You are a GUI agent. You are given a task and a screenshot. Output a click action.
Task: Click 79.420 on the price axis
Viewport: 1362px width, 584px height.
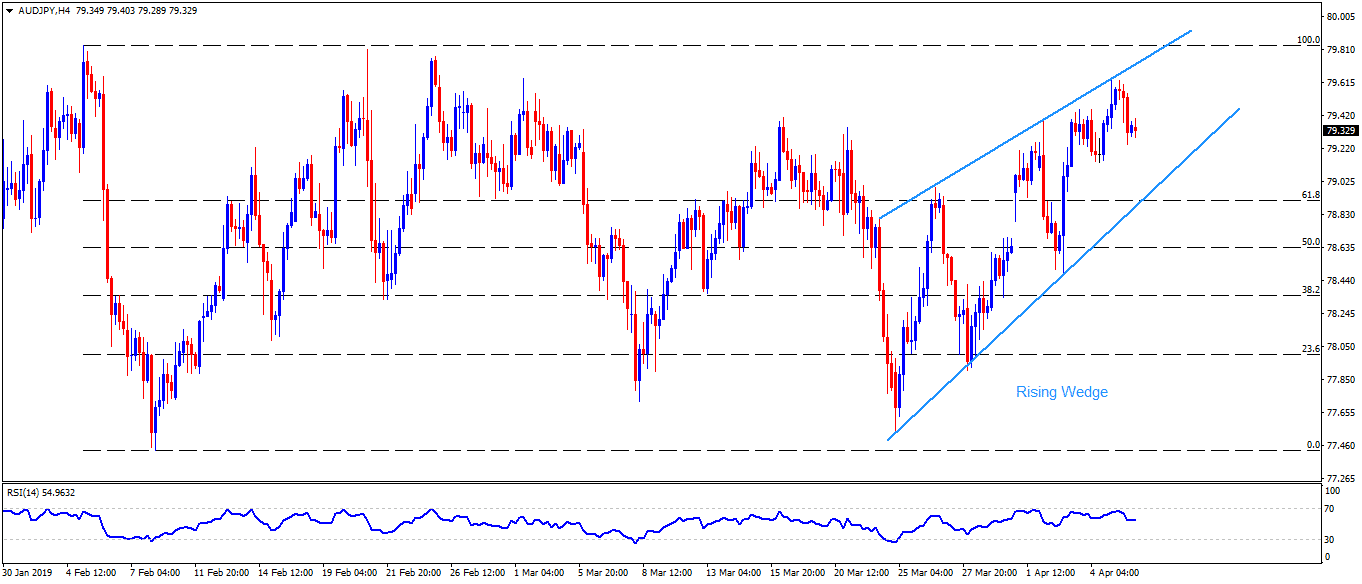1341,115
